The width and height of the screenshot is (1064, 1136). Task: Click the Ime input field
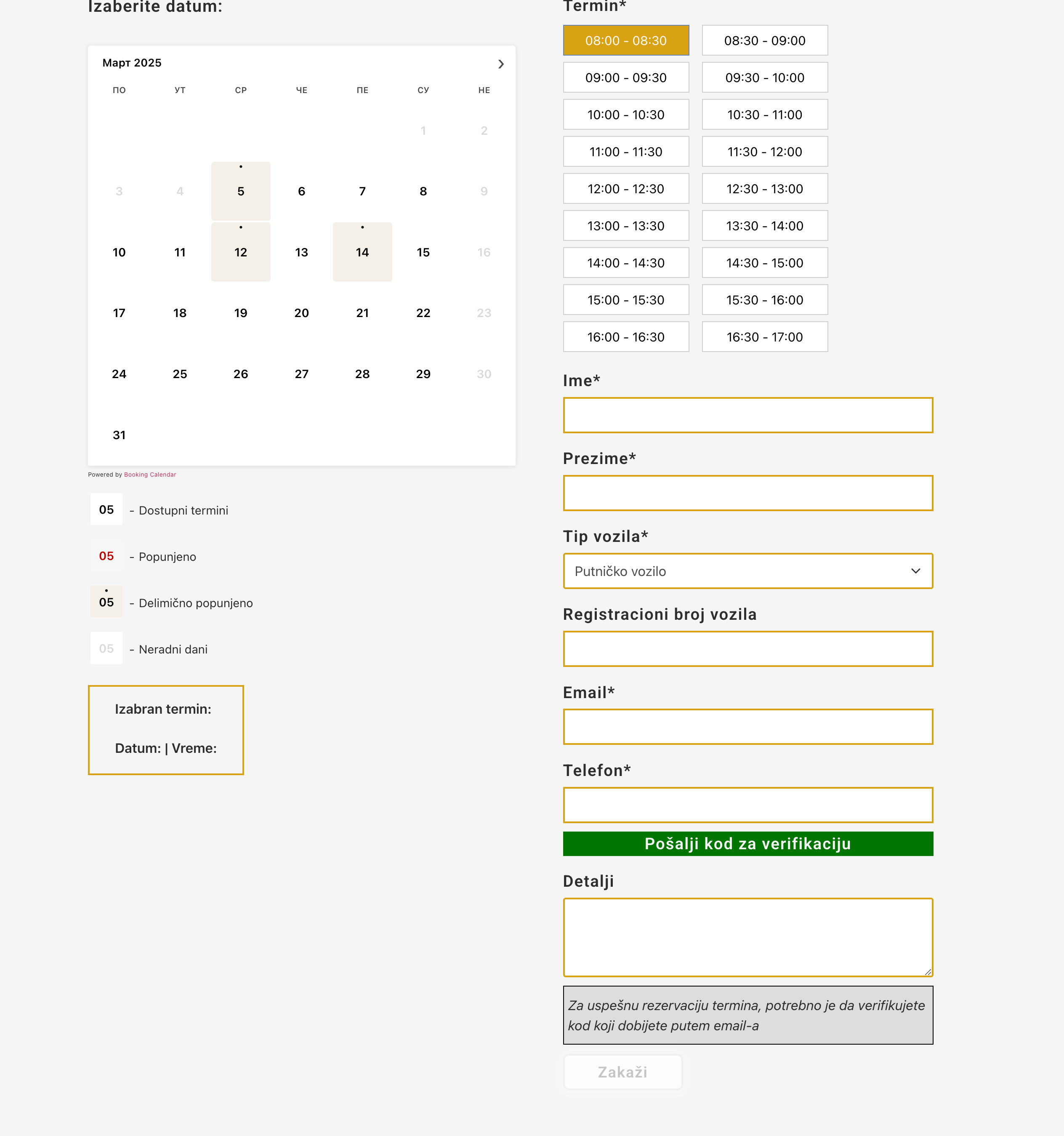point(747,416)
